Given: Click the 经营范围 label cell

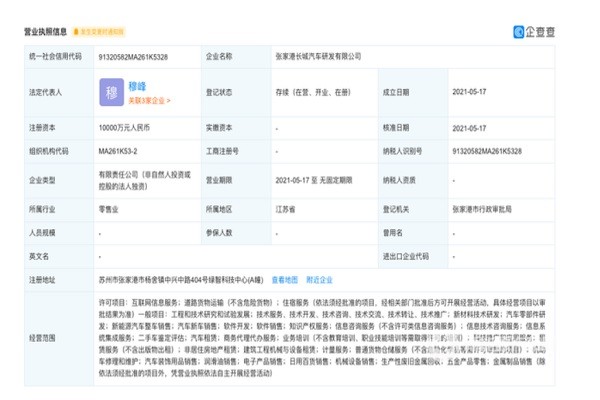Looking at the screenshot, I should pos(59,338).
